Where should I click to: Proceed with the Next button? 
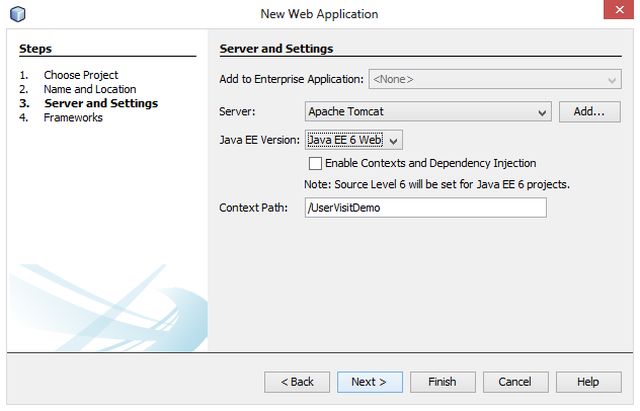tap(369, 382)
